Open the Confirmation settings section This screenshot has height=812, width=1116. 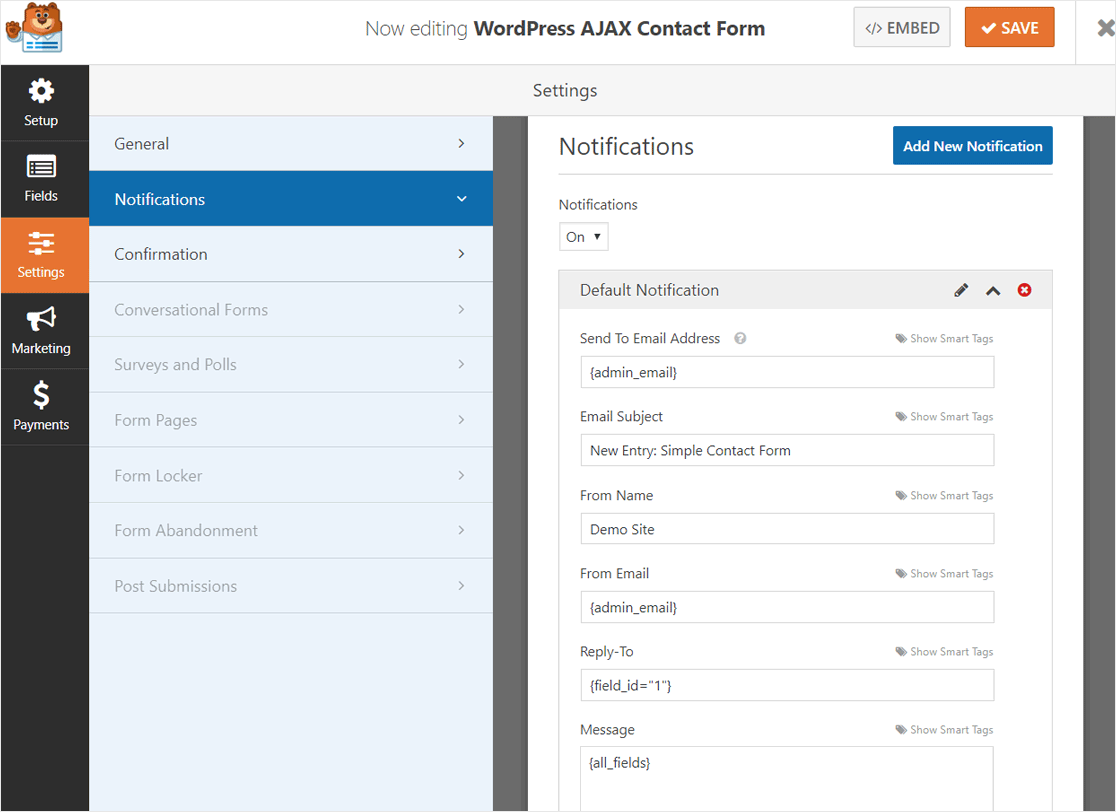click(290, 254)
